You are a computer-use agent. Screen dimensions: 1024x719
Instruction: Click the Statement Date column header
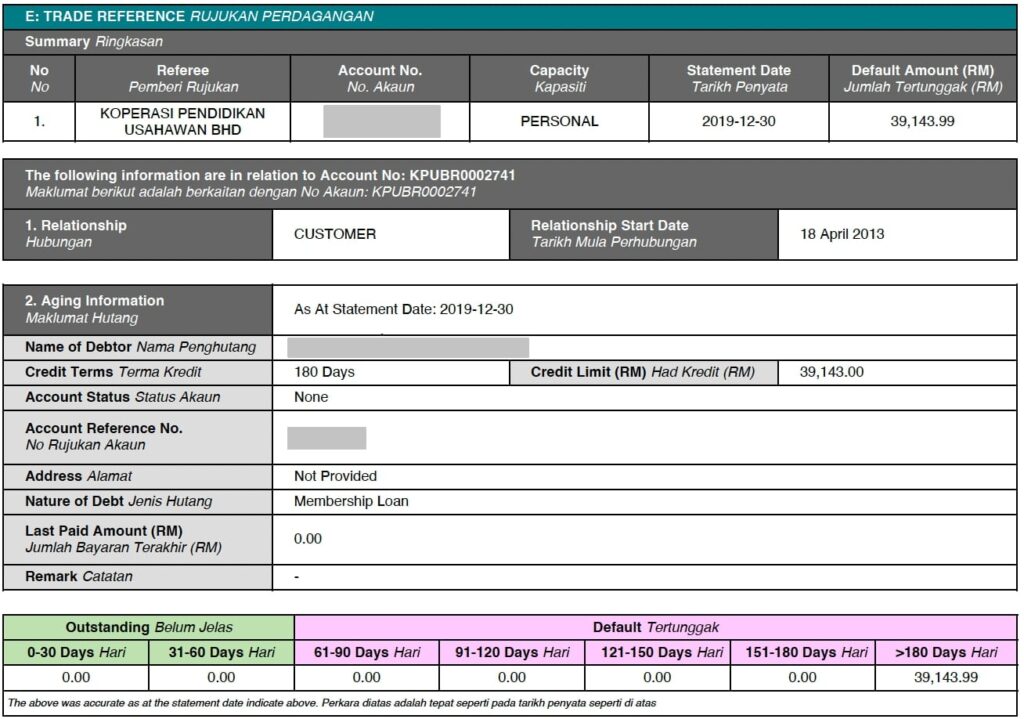click(x=739, y=78)
